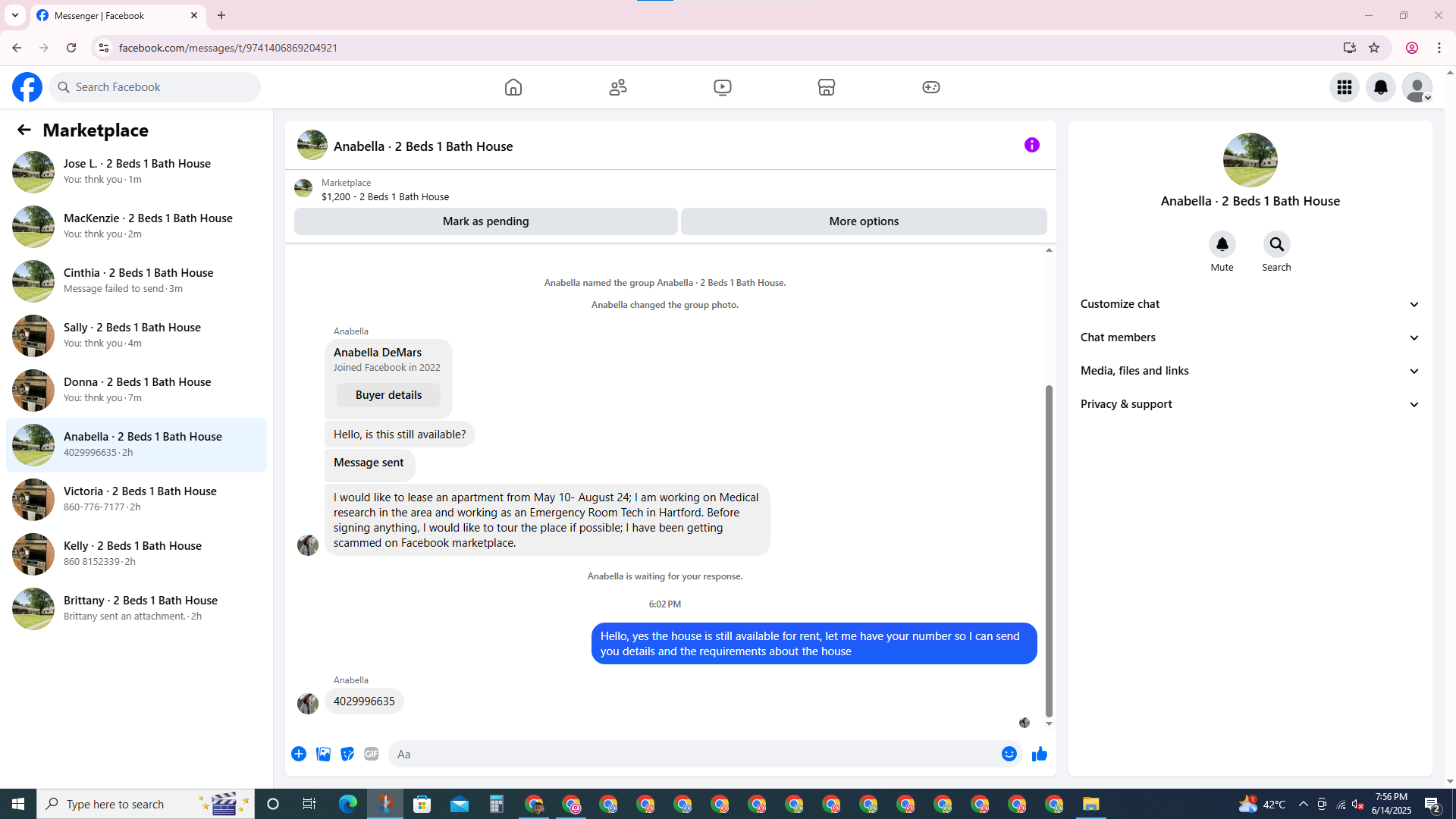Click chat scrollbar up arrow
The height and width of the screenshot is (819, 1456).
[x=1049, y=250]
